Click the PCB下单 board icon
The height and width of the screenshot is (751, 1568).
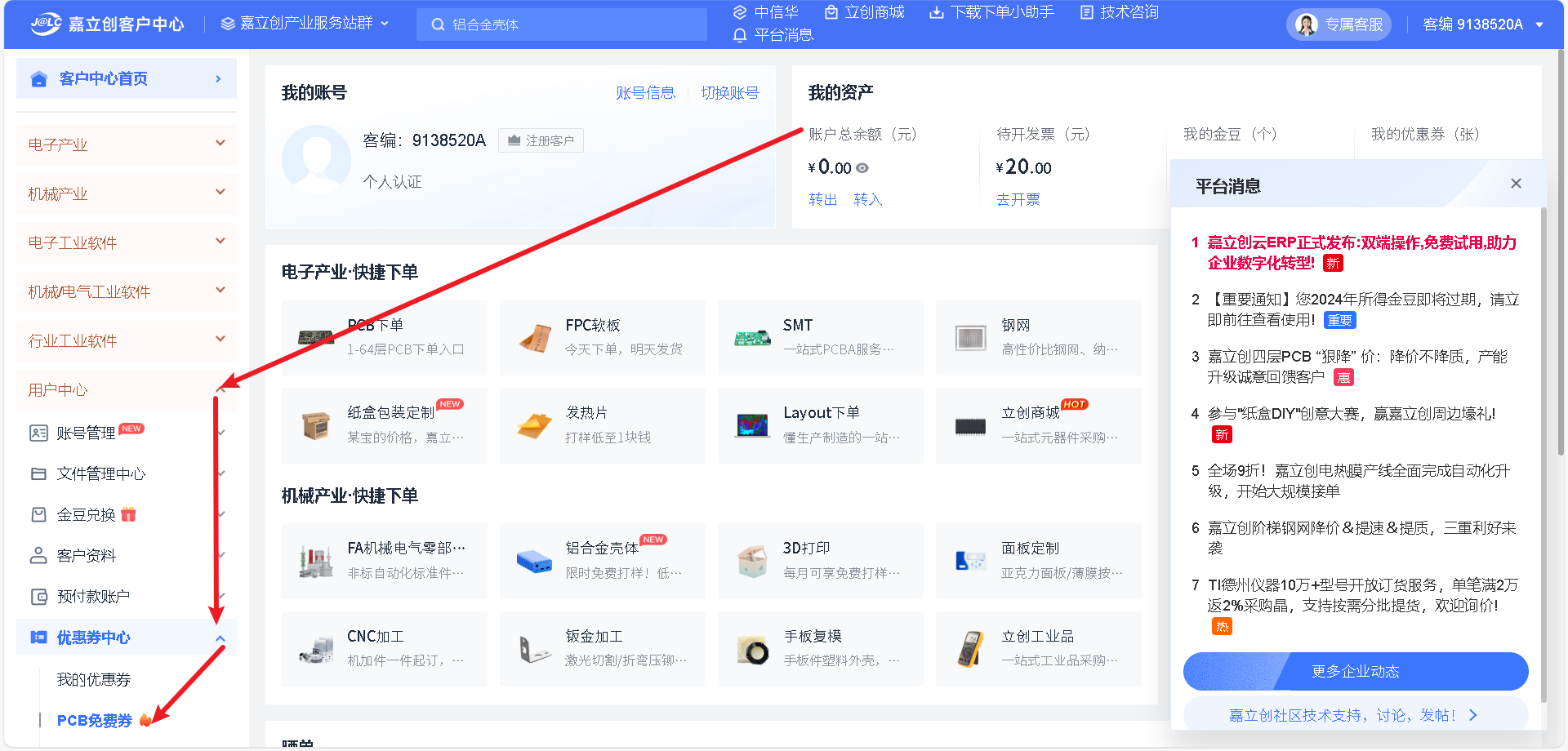point(316,337)
